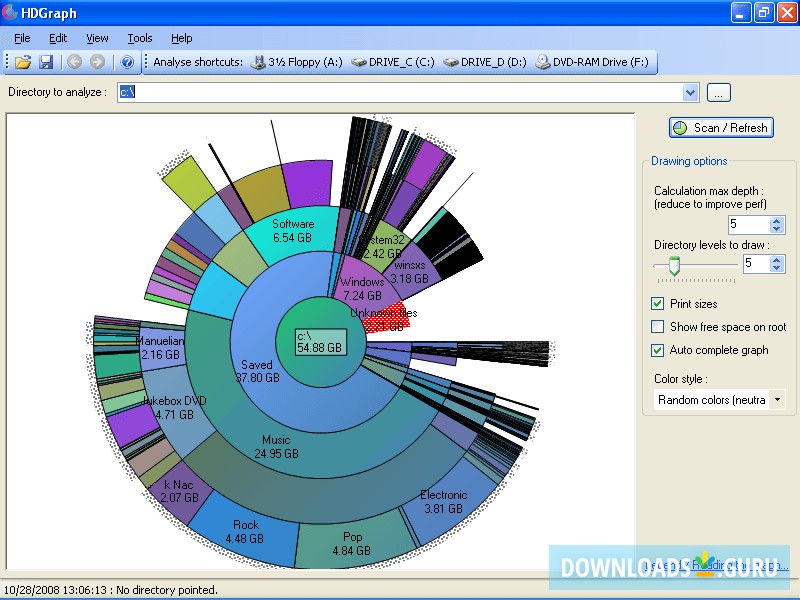Disable Auto complete graph option
The width and height of the screenshot is (800, 600).
658,350
